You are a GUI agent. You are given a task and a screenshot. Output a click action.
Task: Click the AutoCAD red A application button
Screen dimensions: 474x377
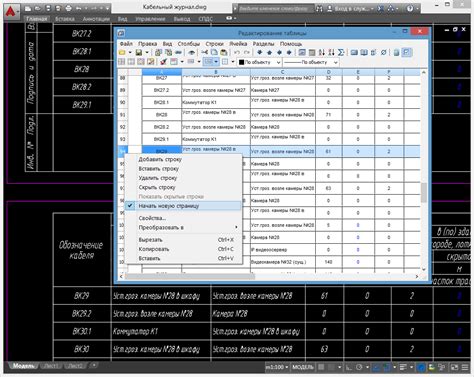click(11, 12)
